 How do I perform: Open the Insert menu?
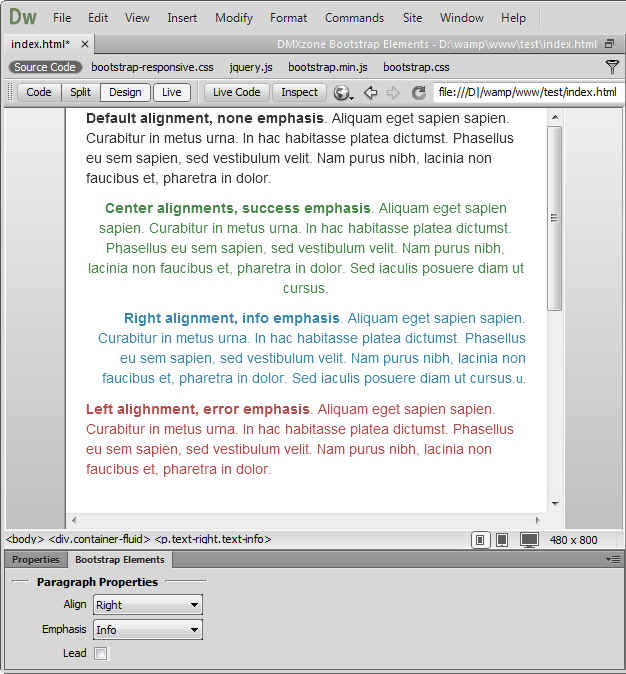point(182,18)
